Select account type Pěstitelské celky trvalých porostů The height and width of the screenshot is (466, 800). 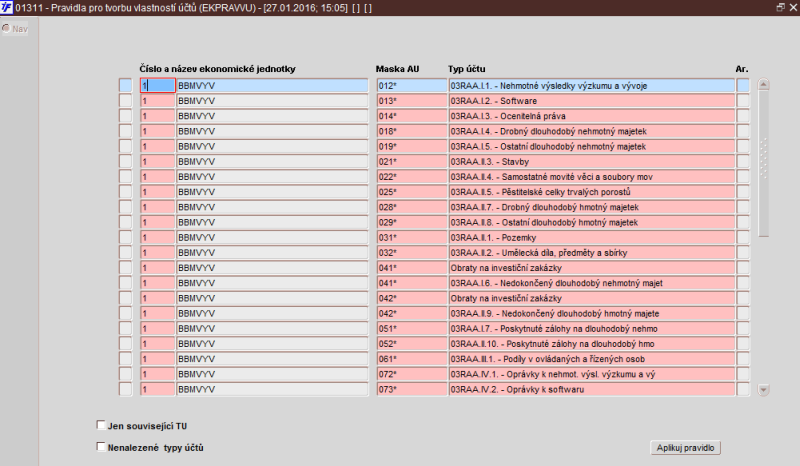(x=592, y=192)
